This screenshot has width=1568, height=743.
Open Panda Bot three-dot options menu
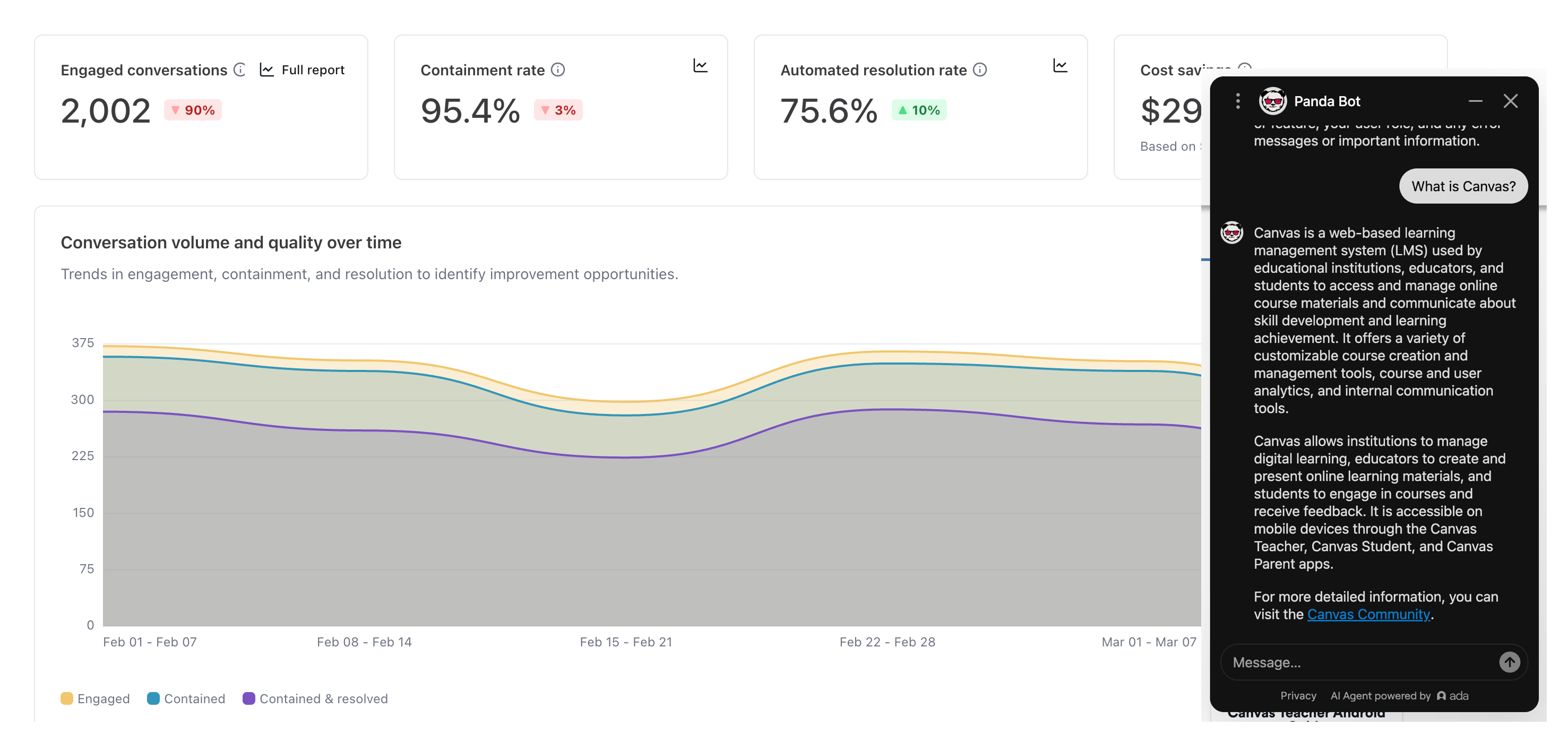coord(1237,101)
